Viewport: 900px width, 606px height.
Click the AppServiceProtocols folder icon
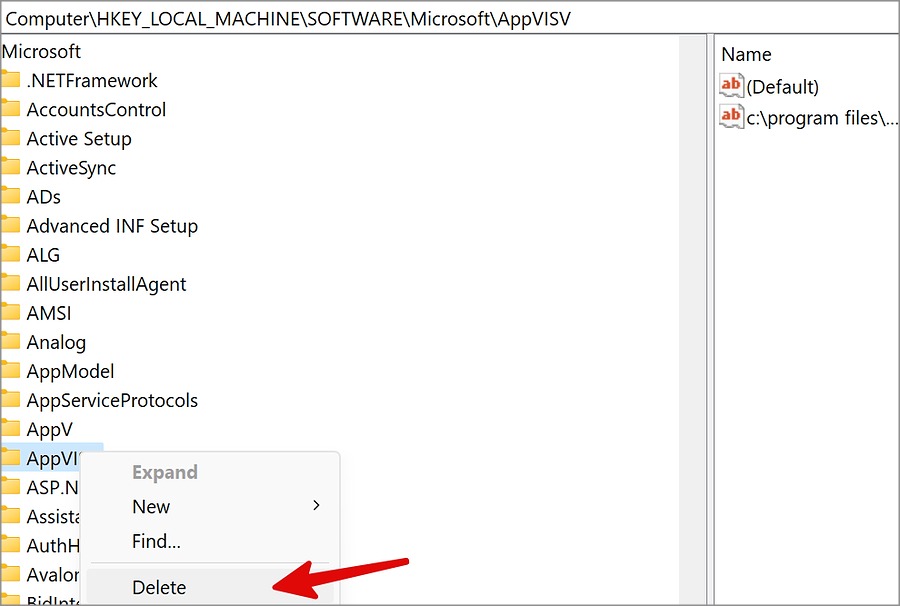pos(10,399)
